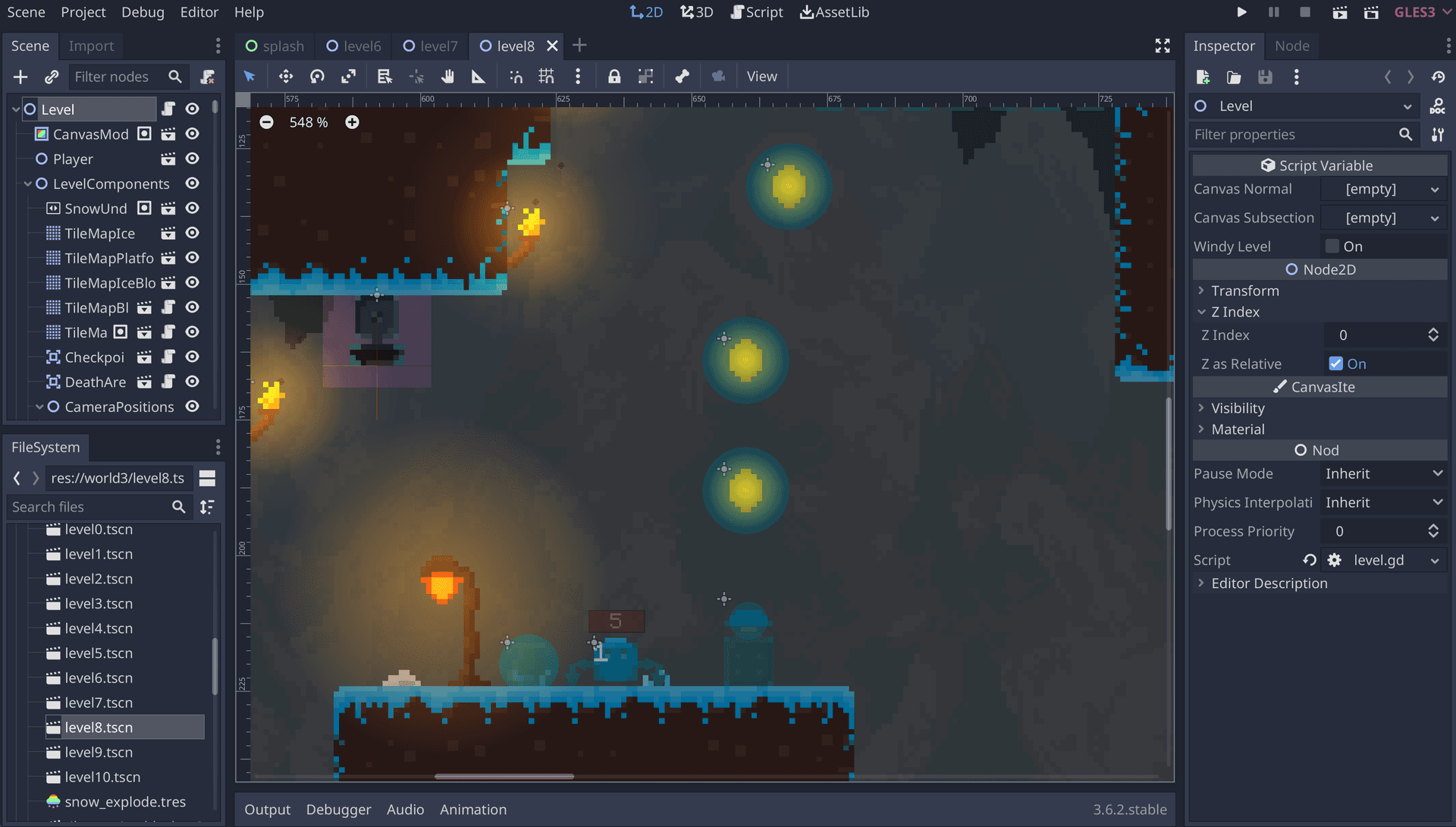Viewport: 1456px width, 827px height.
Task: Save the edited resource in Inspector
Action: tap(1265, 77)
